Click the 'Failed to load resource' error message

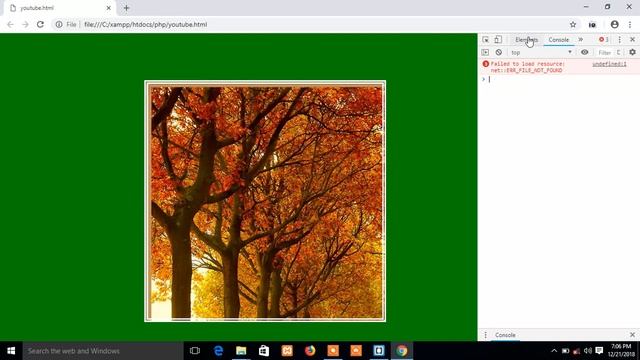pyautogui.click(x=527, y=67)
